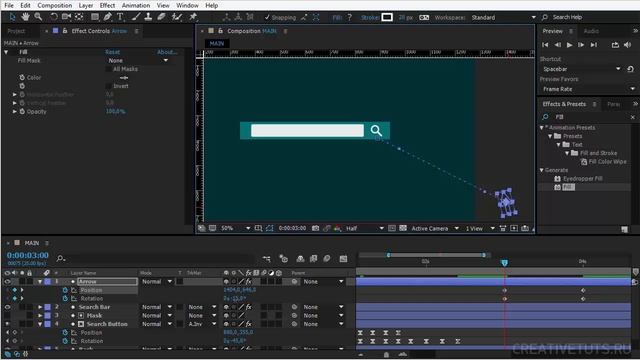Select the Zoom magnifier tool
This screenshot has height=360, width=640.
click(x=38, y=17)
